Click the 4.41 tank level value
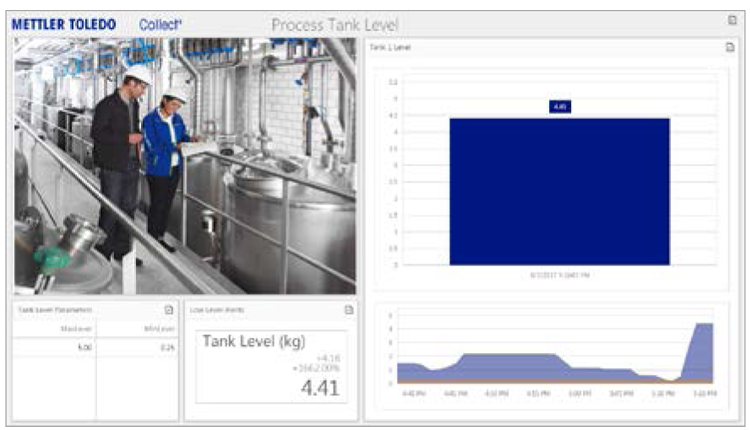The height and width of the screenshot is (430, 750). (321, 387)
